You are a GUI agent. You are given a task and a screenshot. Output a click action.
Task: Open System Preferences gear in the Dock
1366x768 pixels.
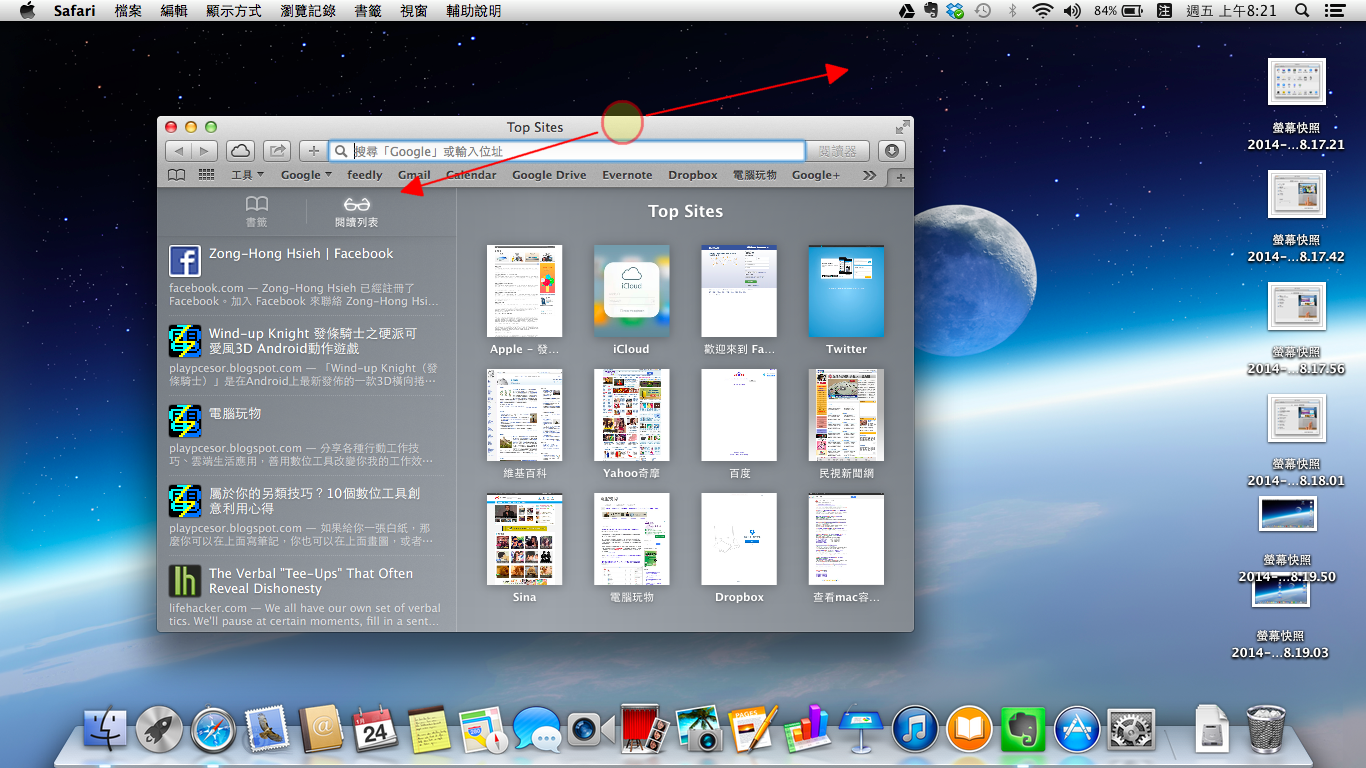point(1131,729)
